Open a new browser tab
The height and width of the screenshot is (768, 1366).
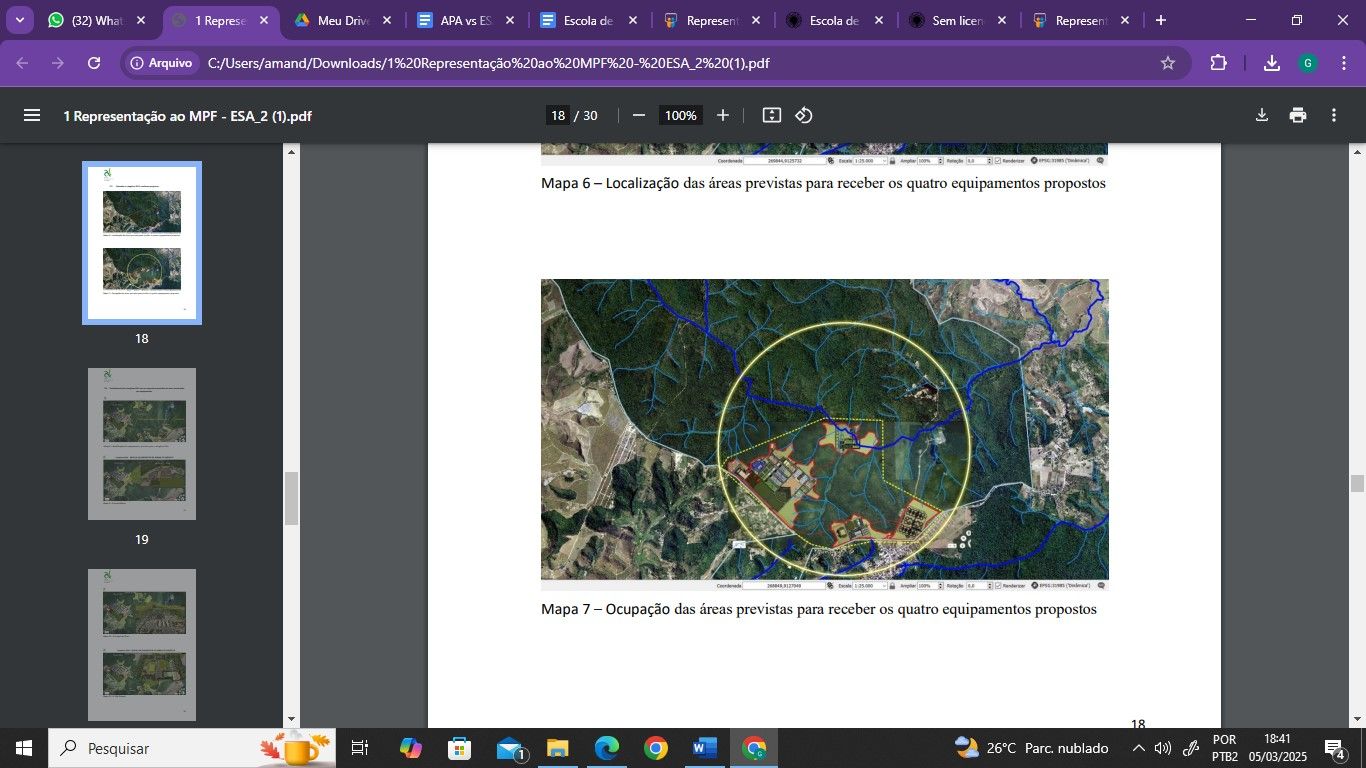point(1161,20)
